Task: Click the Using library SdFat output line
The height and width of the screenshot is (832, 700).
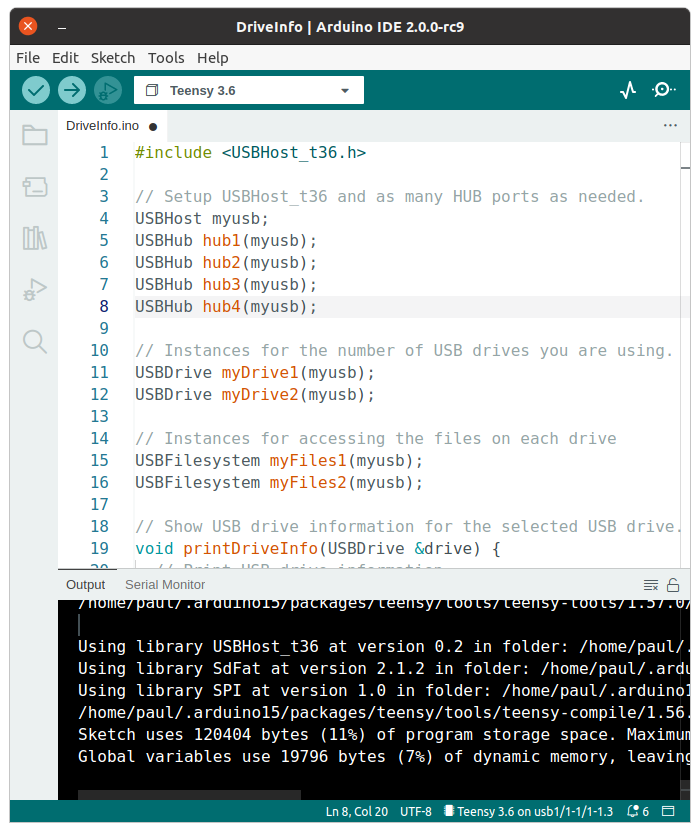Action: [384, 669]
